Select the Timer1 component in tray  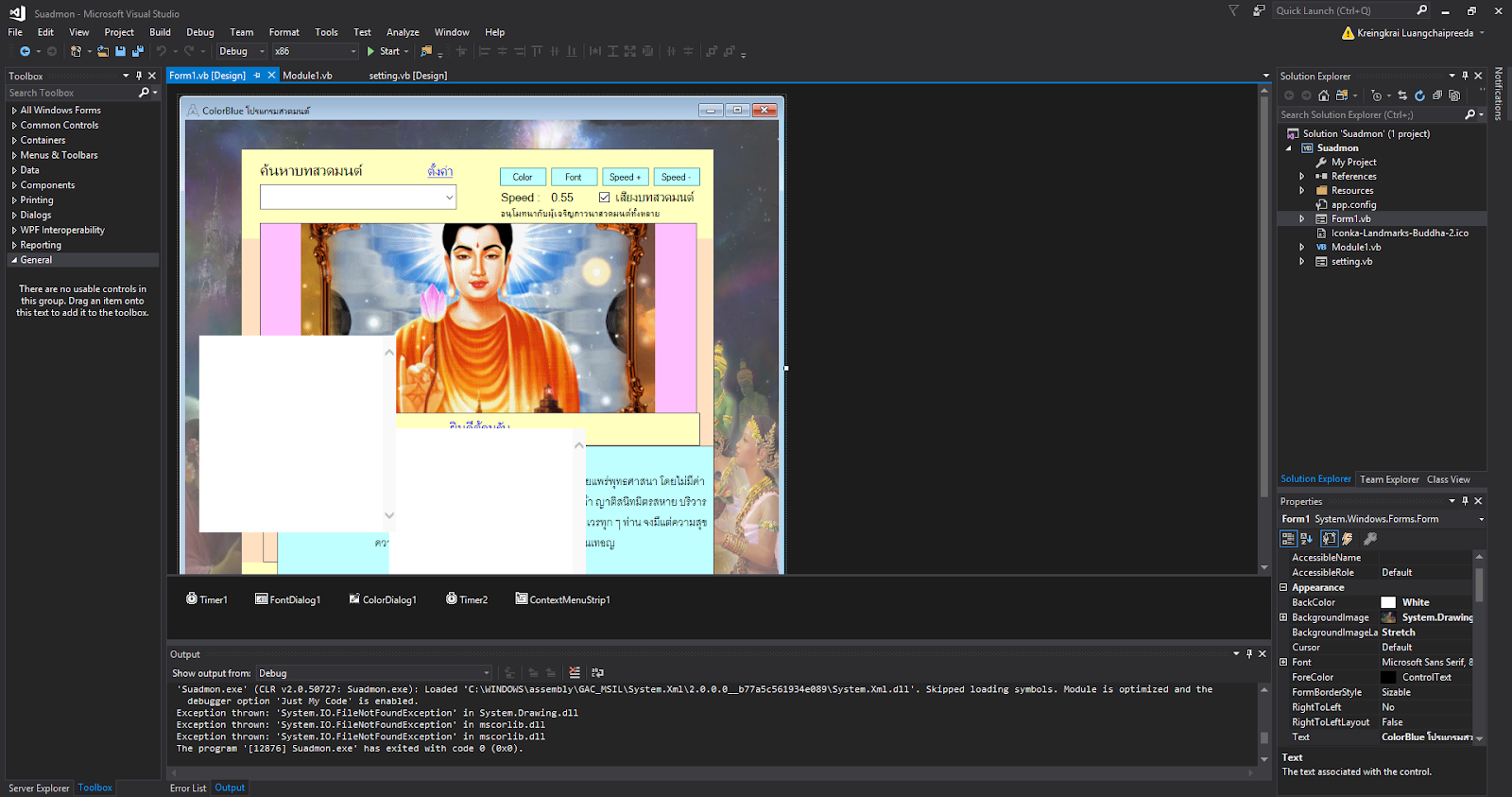click(x=206, y=599)
